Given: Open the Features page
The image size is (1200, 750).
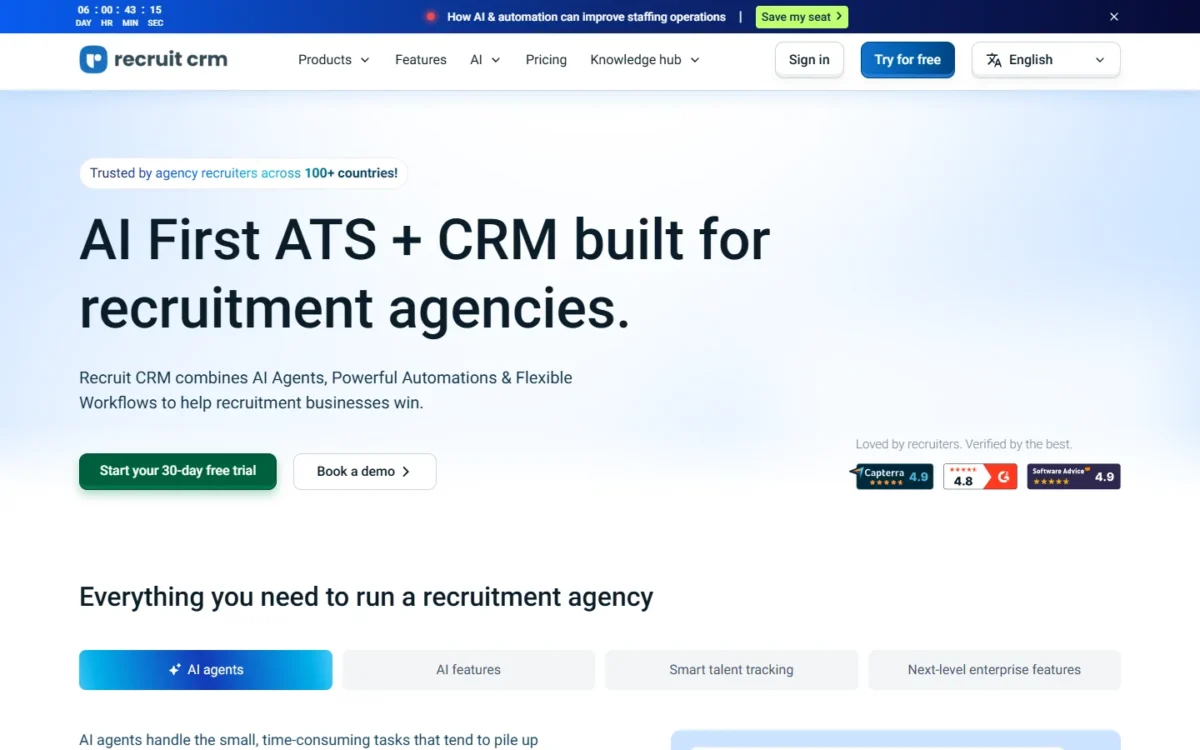Looking at the screenshot, I should point(421,60).
